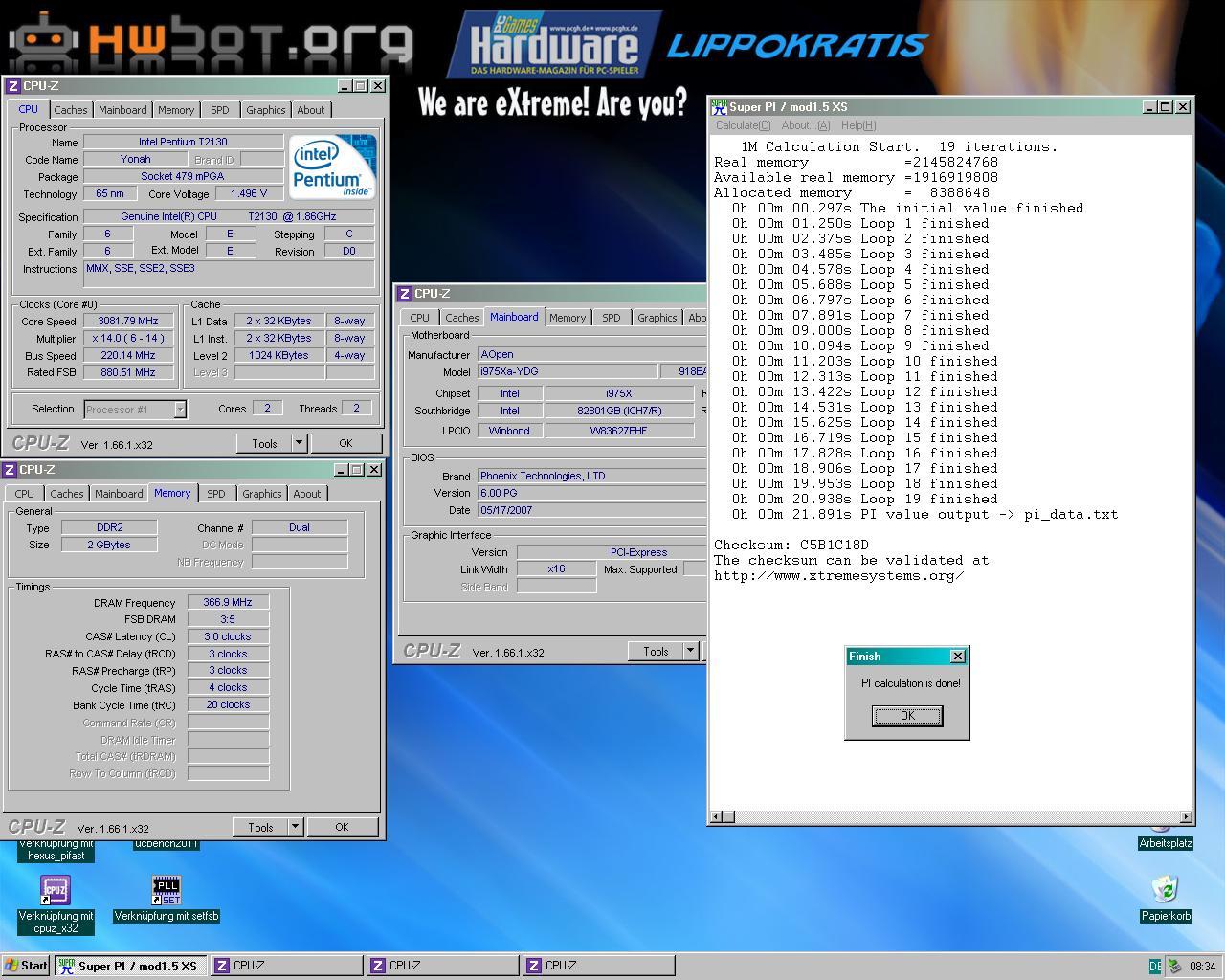
Task: Open the Processor #1 selection dropdown
Action: click(x=180, y=410)
